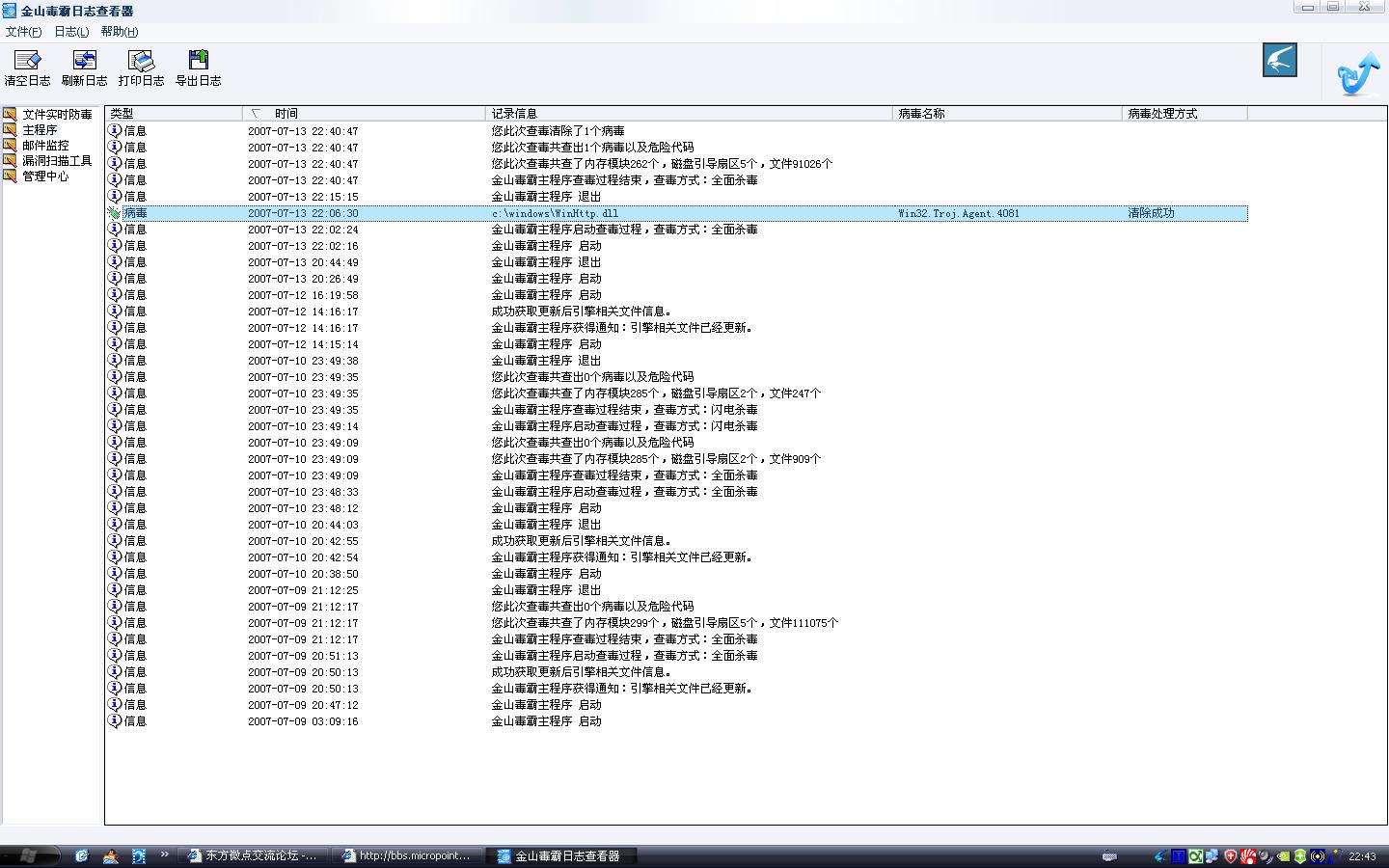Click the Kingsoft blade logo at top right
Viewport: 1389px width, 868px height.
click(x=1280, y=60)
